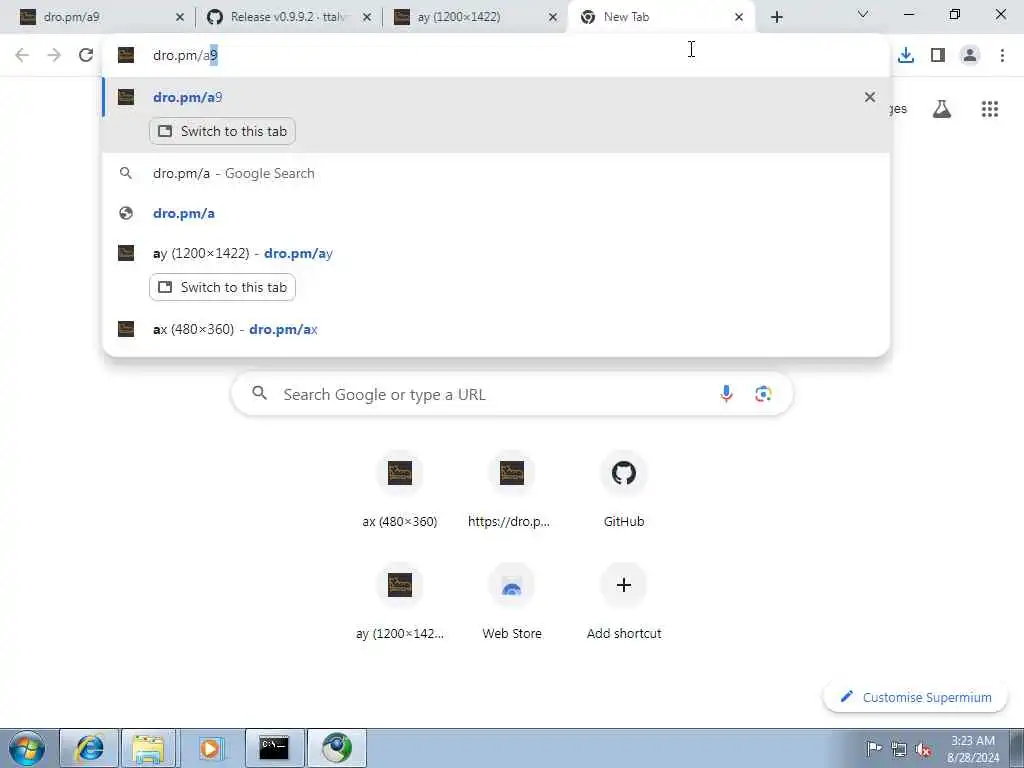The height and width of the screenshot is (768, 1024).
Task: Expand the tab search chevron
Action: click(863, 14)
